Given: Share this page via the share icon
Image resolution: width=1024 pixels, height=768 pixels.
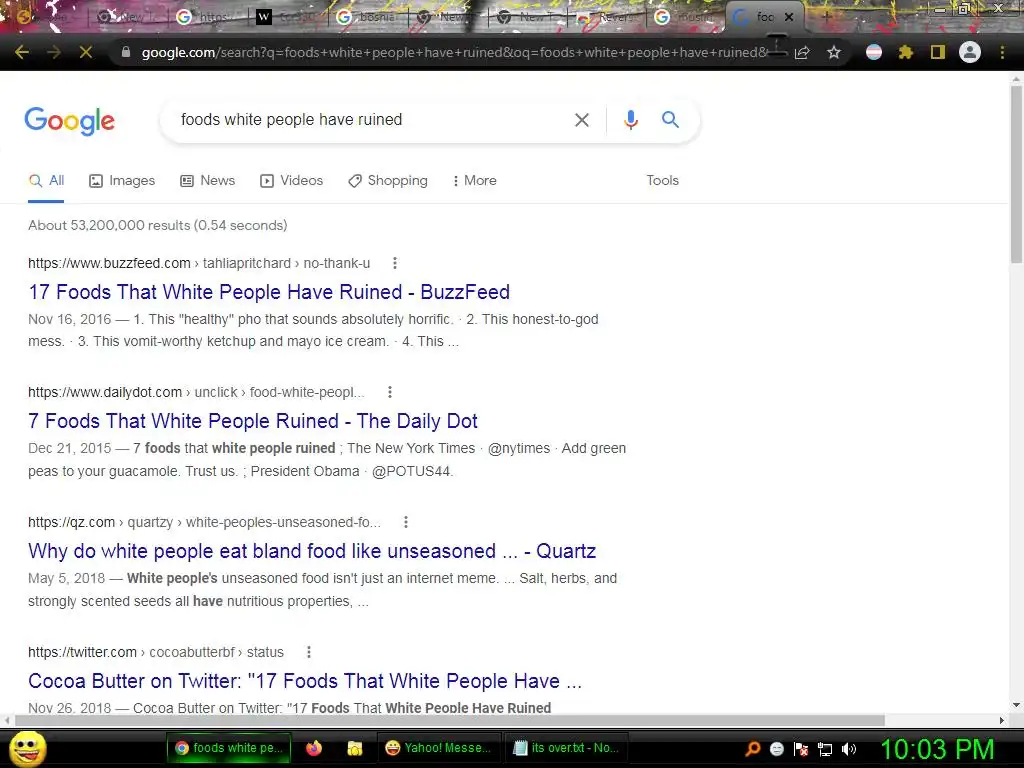Looking at the screenshot, I should (802, 52).
